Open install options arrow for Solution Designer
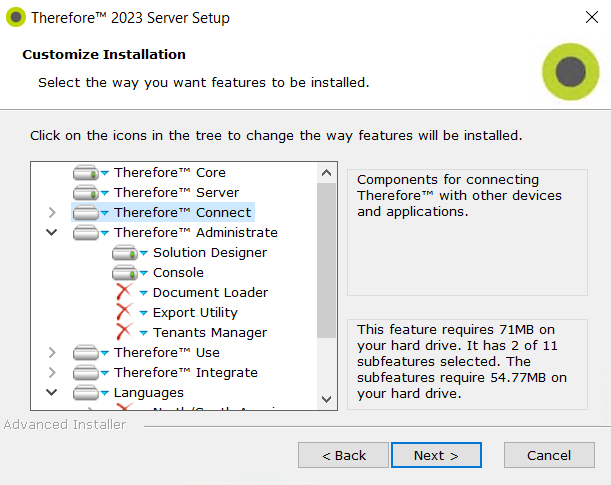 click(143, 253)
